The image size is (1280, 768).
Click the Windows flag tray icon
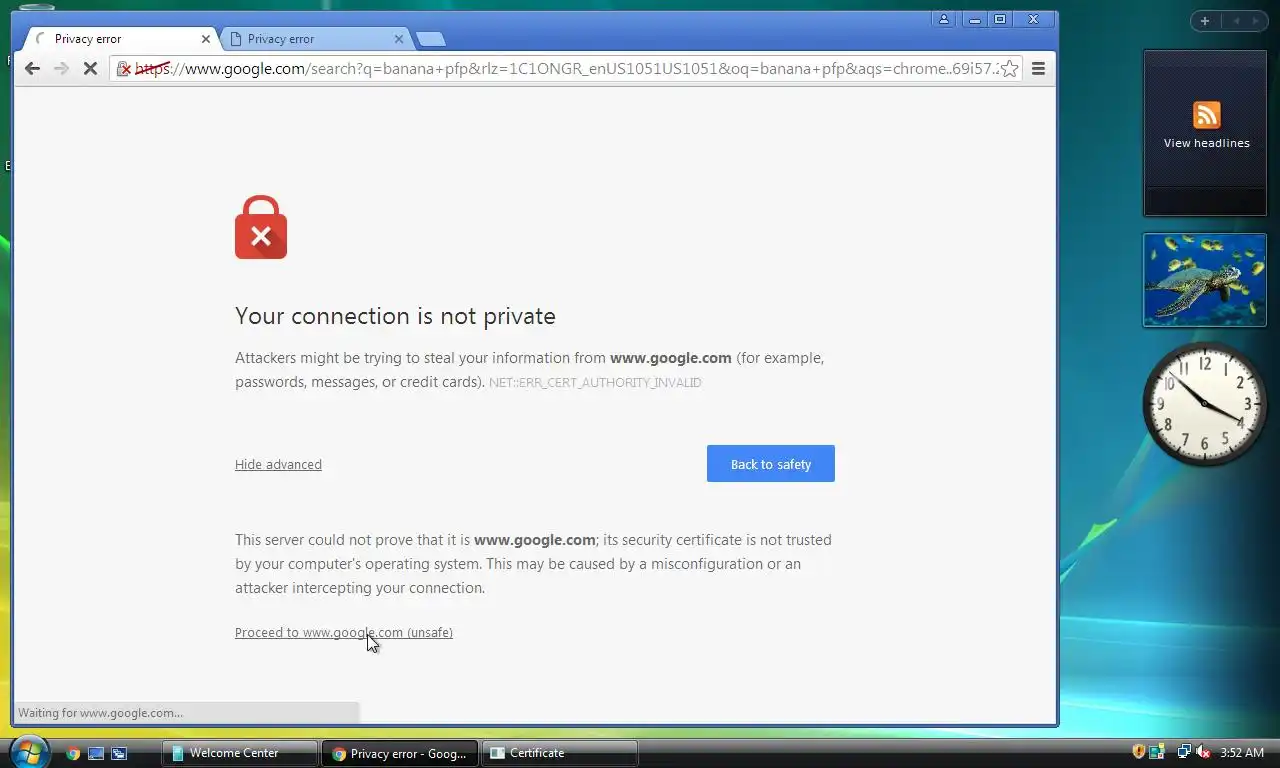pos(1157,752)
